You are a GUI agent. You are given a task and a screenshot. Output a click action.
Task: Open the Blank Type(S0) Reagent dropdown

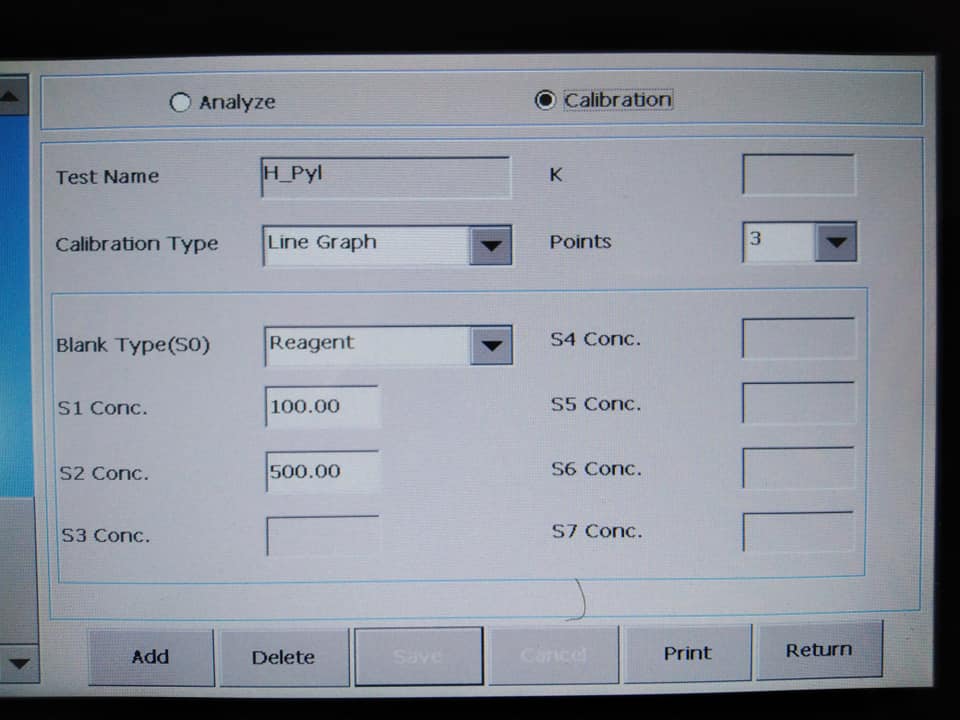388,345
